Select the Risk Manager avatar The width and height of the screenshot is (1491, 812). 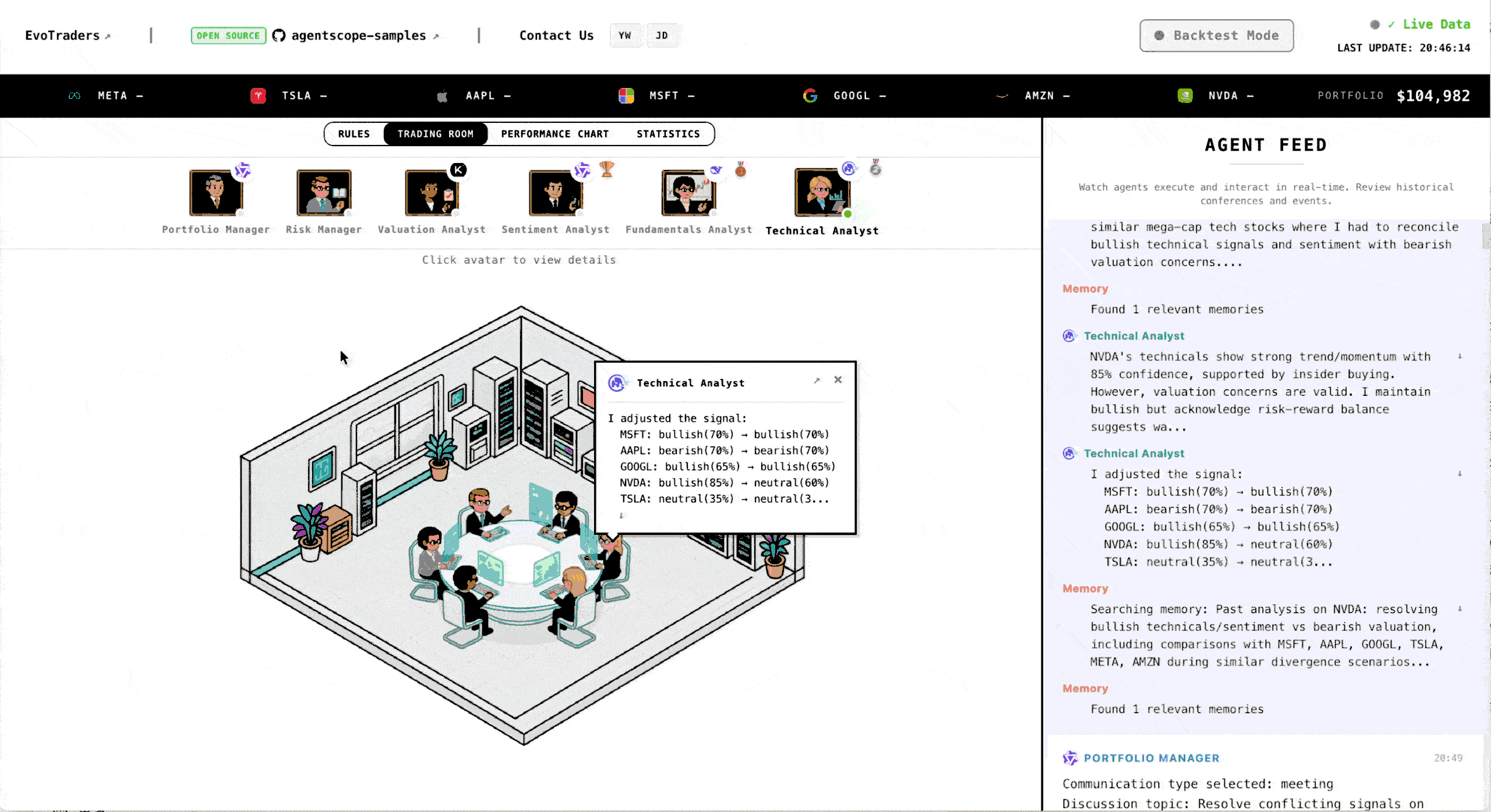click(324, 193)
